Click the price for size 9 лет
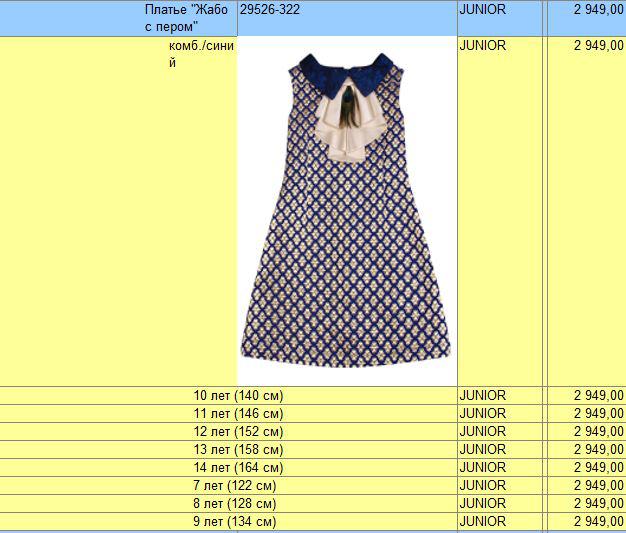 pyautogui.click(x=598, y=522)
